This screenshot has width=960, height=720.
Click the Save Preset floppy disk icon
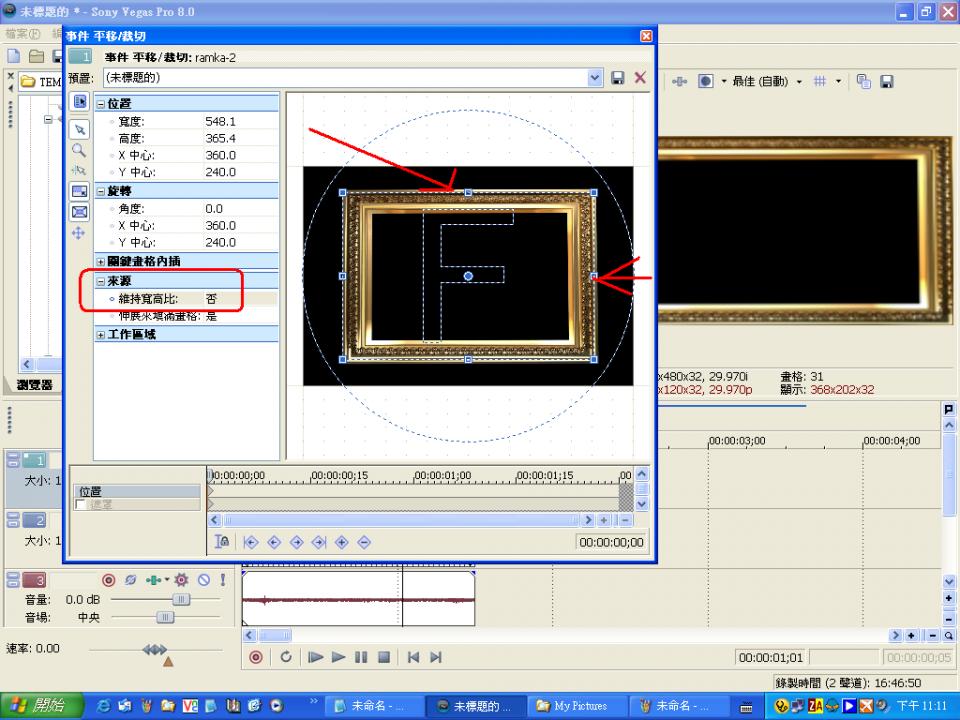coord(618,78)
